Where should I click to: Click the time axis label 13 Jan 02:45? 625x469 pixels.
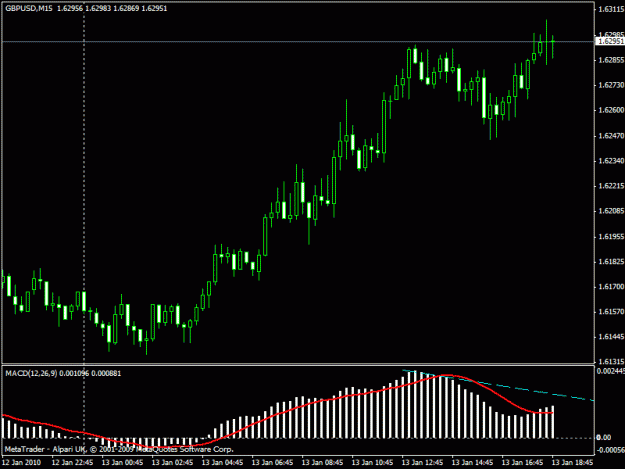tap(173, 463)
